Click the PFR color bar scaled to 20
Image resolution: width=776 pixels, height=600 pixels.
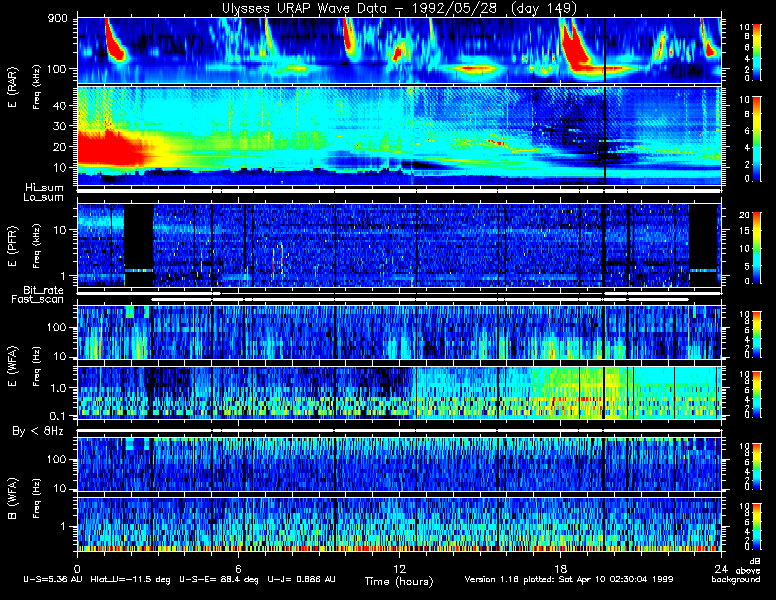click(756, 248)
